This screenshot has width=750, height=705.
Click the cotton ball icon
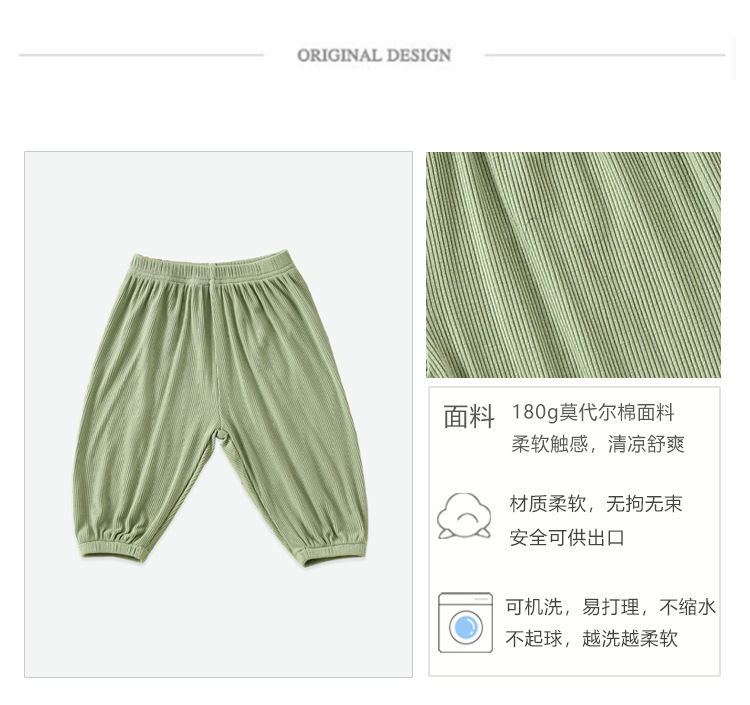tap(464, 517)
